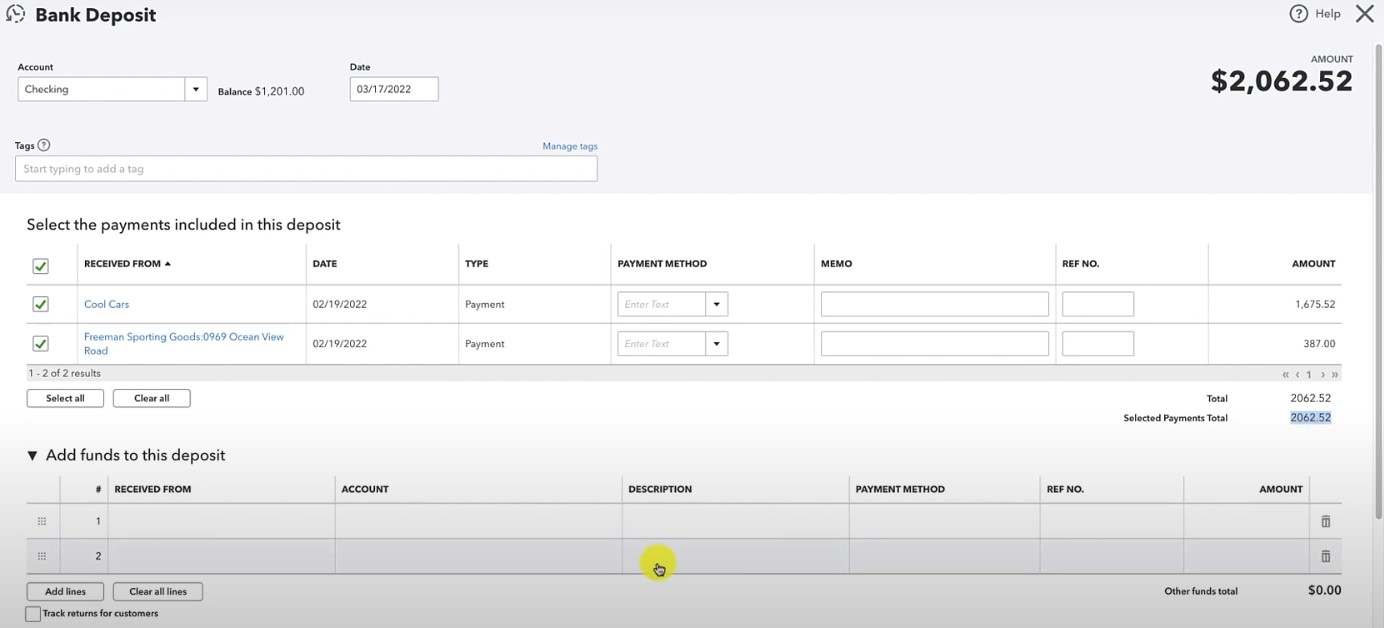
Task: Click the Manage tags link
Action: click(x=570, y=146)
